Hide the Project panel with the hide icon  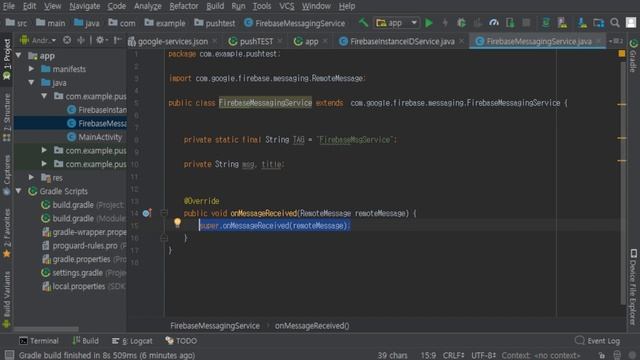click(117, 40)
